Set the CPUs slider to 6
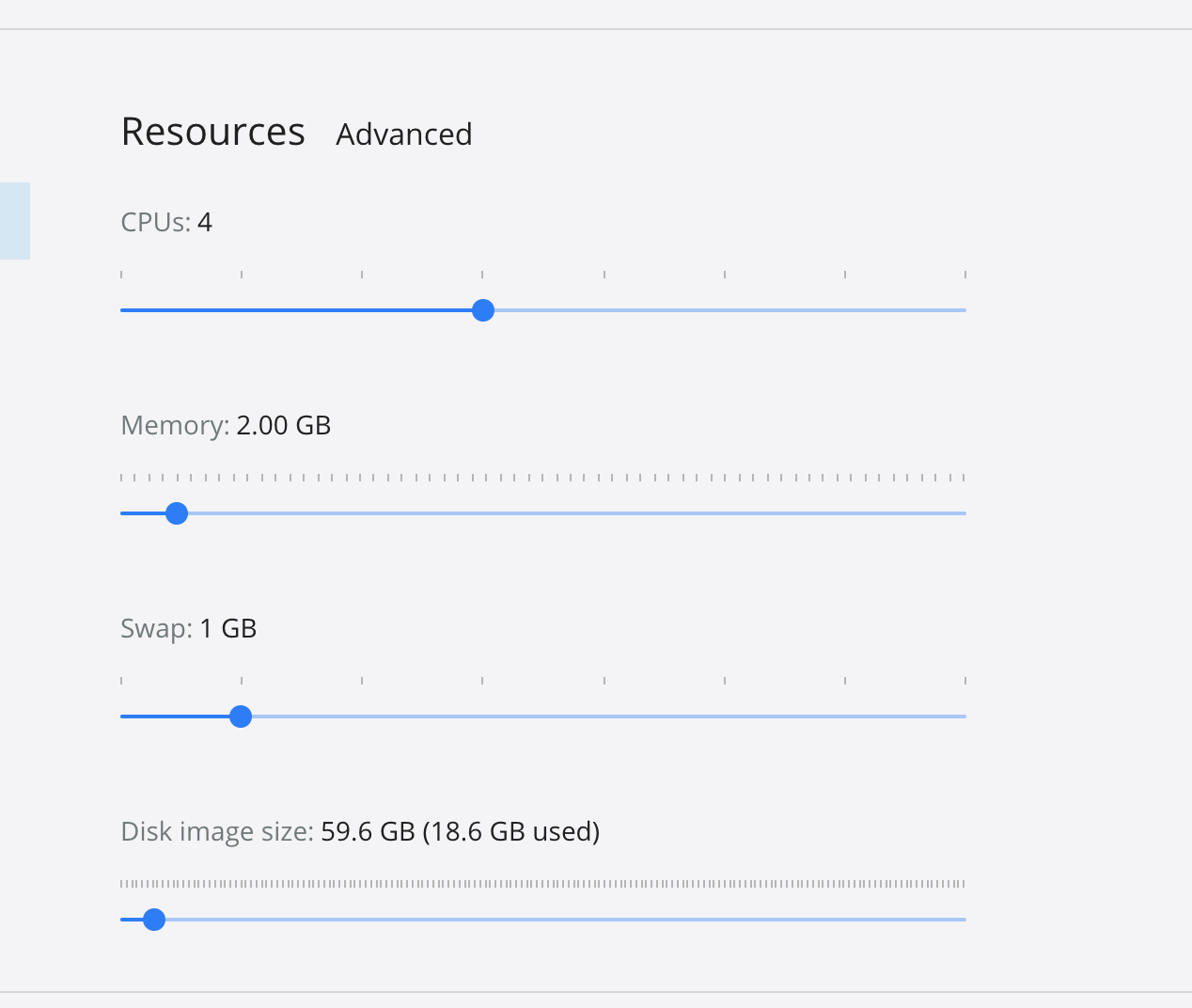 pyautogui.click(x=724, y=310)
